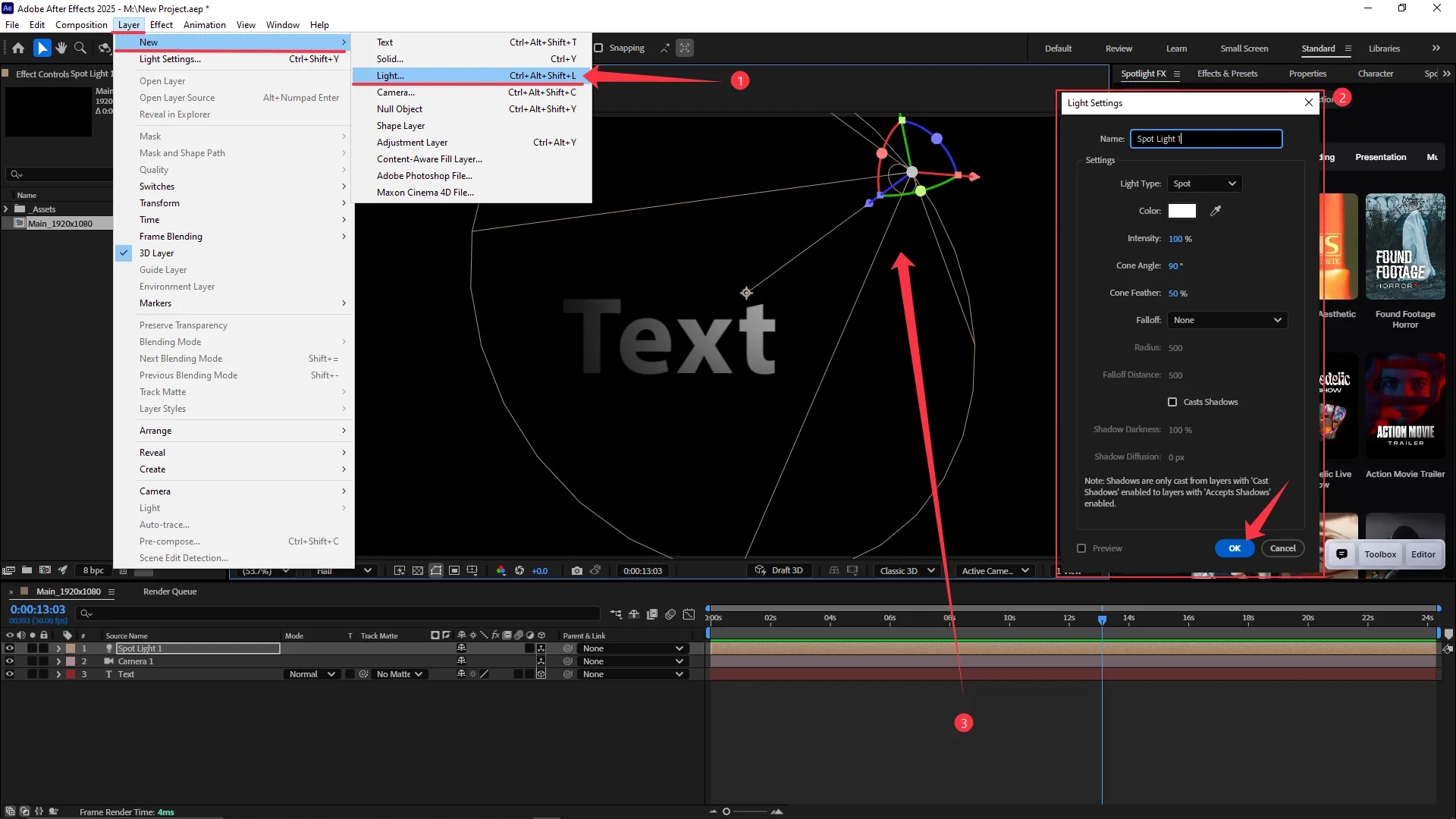Viewport: 1456px width, 819px height.
Task: Click the Spotlight FX panel menu icon
Action: pyautogui.click(x=1177, y=74)
